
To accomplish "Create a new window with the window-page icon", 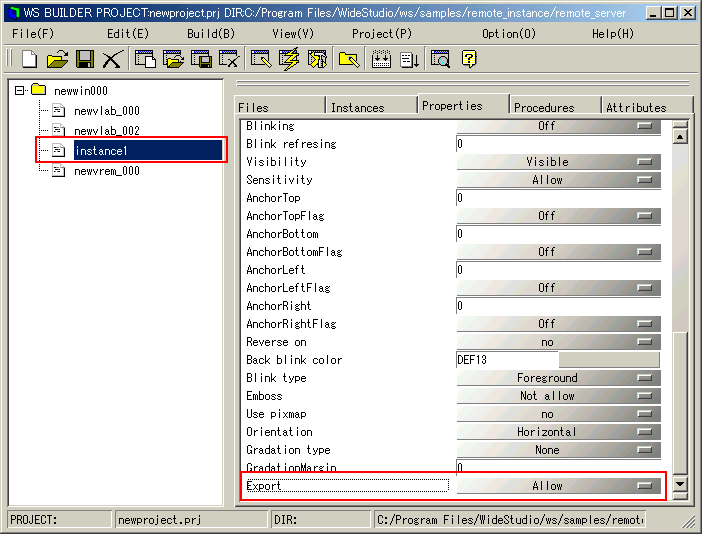I will click(145, 59).
